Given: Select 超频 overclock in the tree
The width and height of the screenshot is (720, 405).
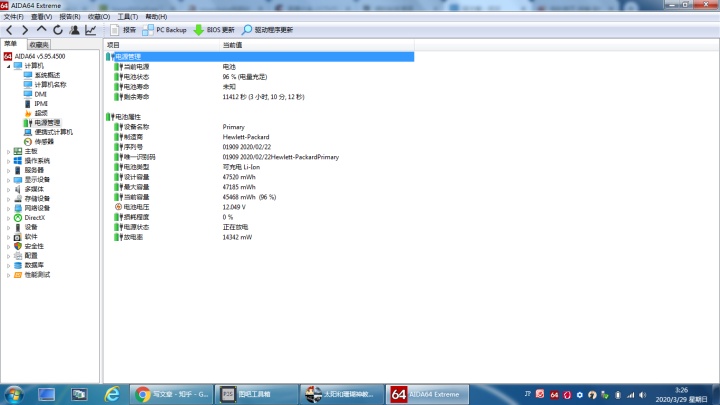Looking at the screenshot, I should pyautogui.click(x=41, y=113).
